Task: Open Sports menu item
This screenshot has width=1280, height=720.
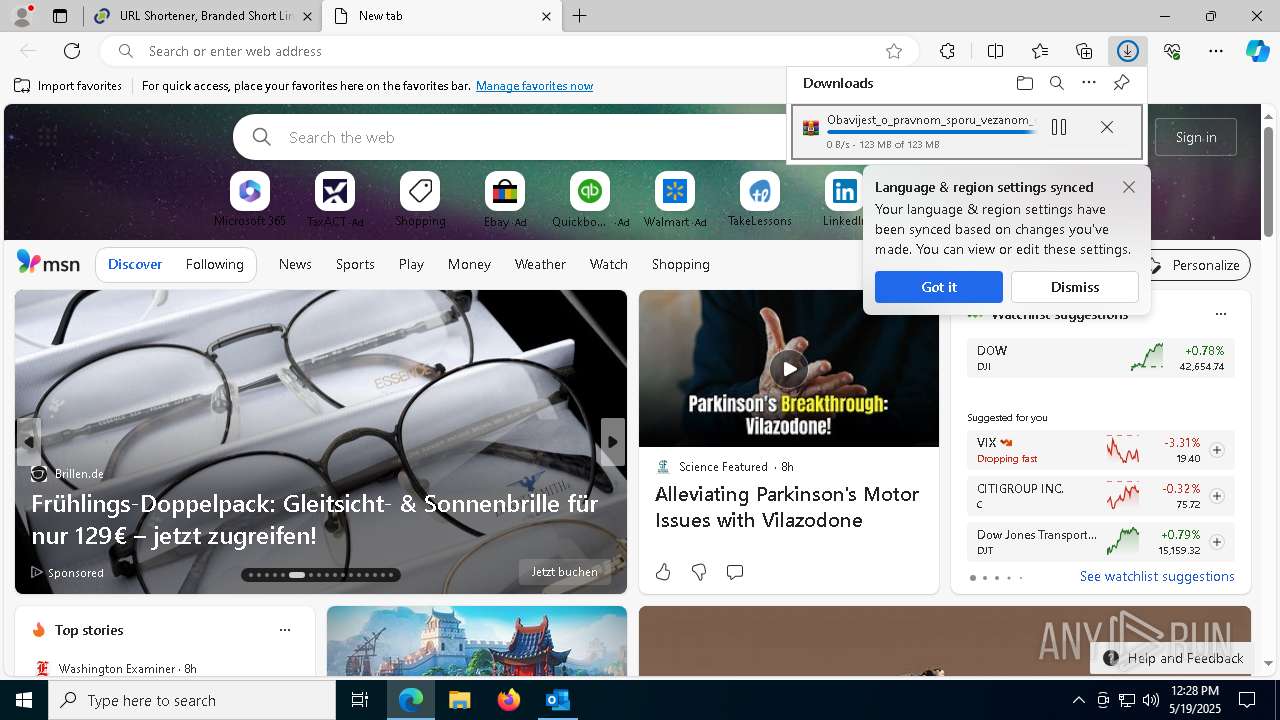Action: coord(355,264)
